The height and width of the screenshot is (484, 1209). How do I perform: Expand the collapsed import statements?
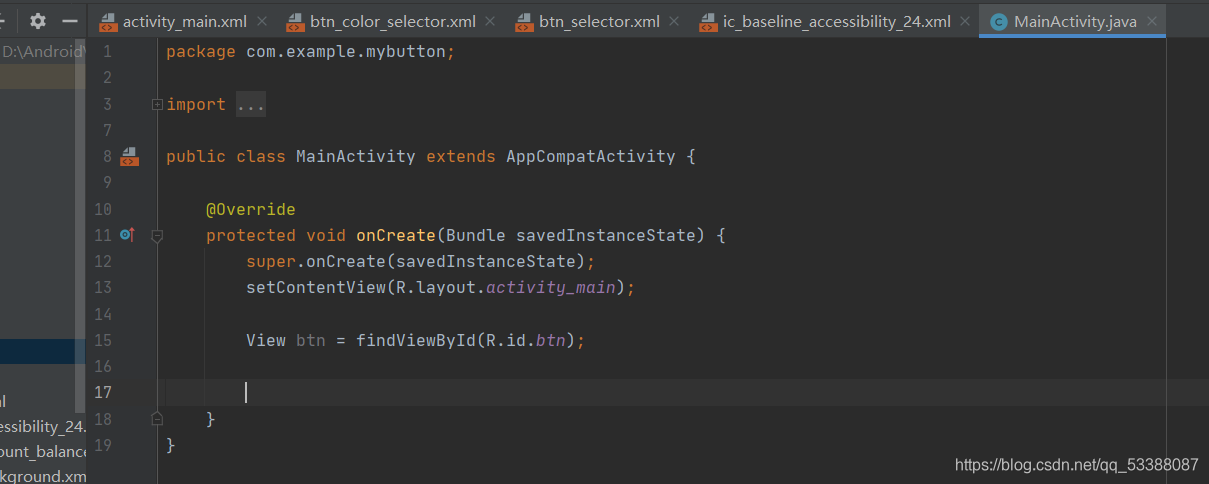coord(156,104)
